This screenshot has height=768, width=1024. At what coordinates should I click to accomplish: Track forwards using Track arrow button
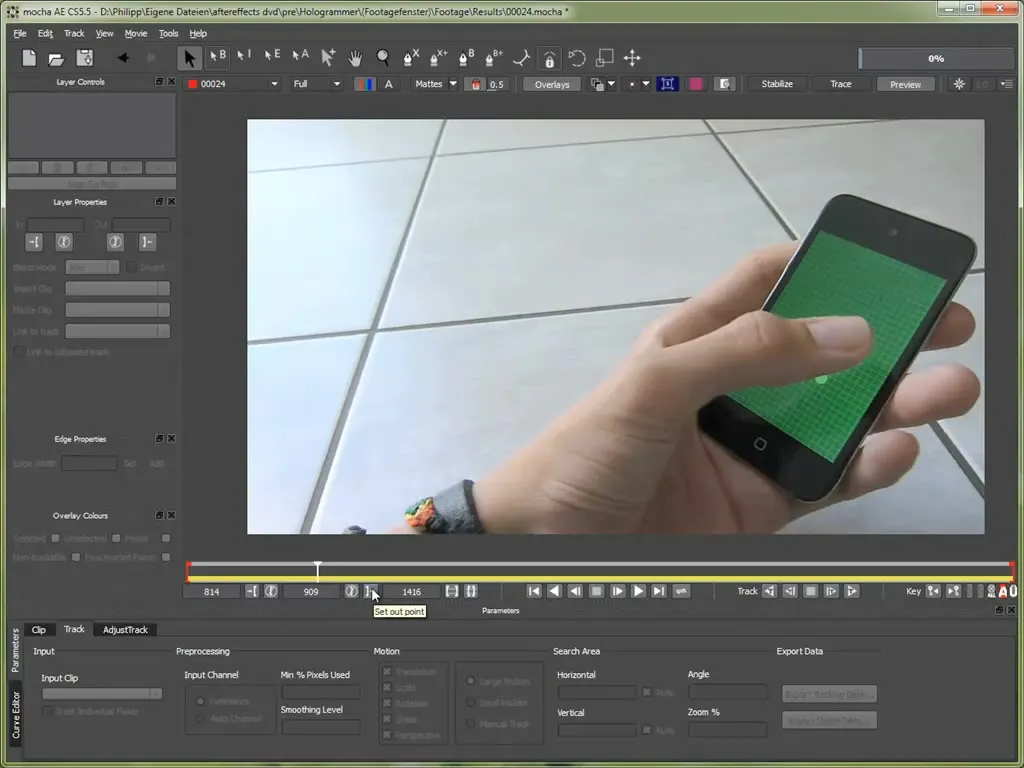click(852, 591)
